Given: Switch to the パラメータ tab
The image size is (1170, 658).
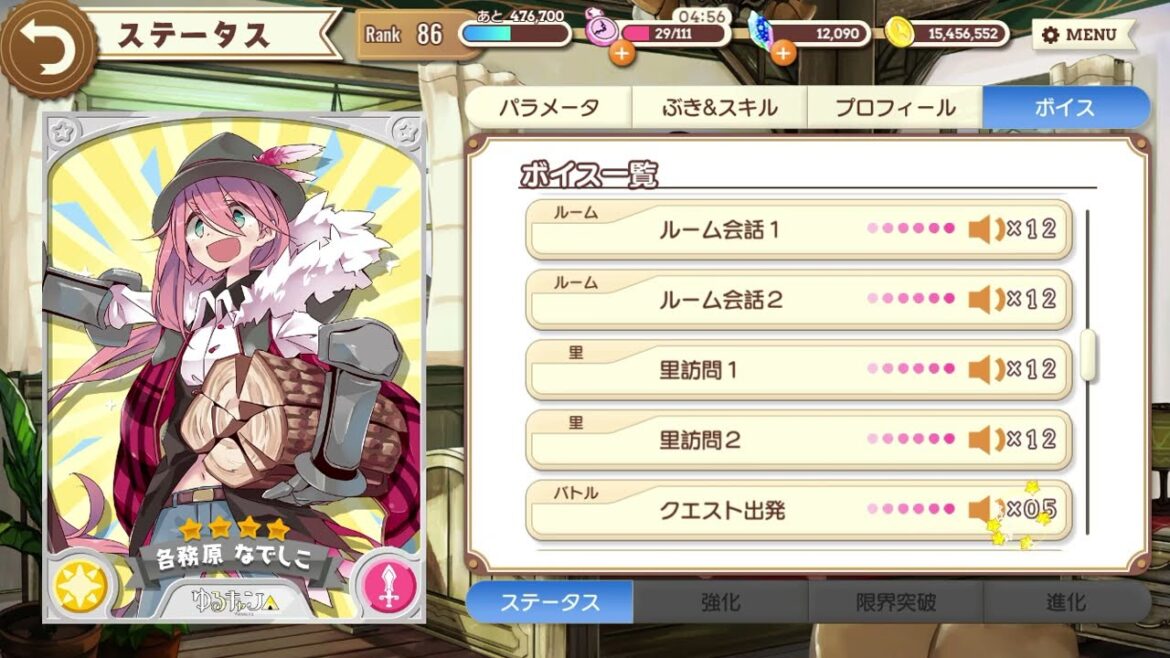Looking at the screenshot, I should pyautogui.click(x=548, y=107).
